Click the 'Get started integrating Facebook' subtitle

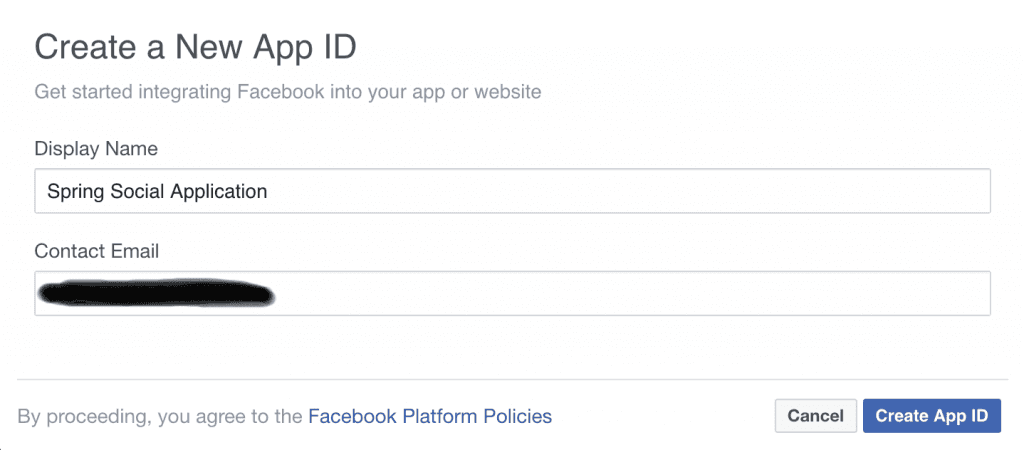pyautogui.click(x=288, y=92)
